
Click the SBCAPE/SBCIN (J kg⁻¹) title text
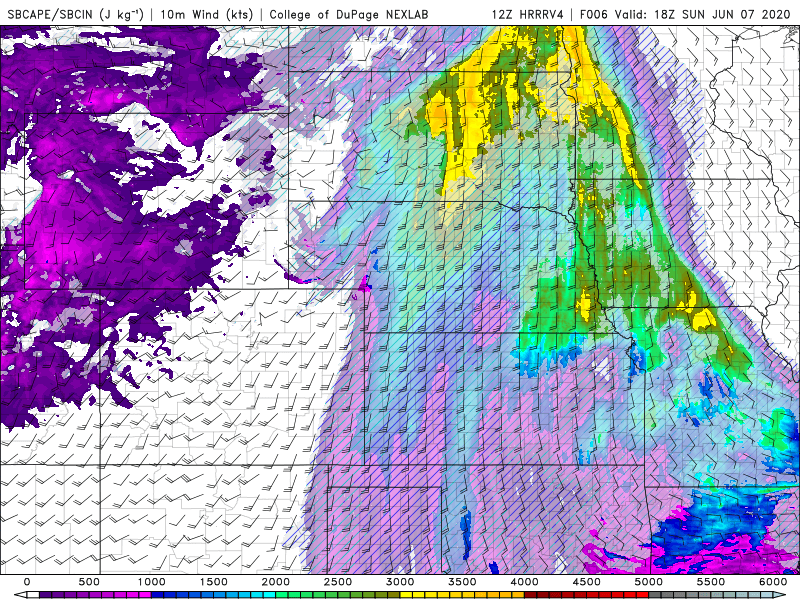tap(76, 14)
